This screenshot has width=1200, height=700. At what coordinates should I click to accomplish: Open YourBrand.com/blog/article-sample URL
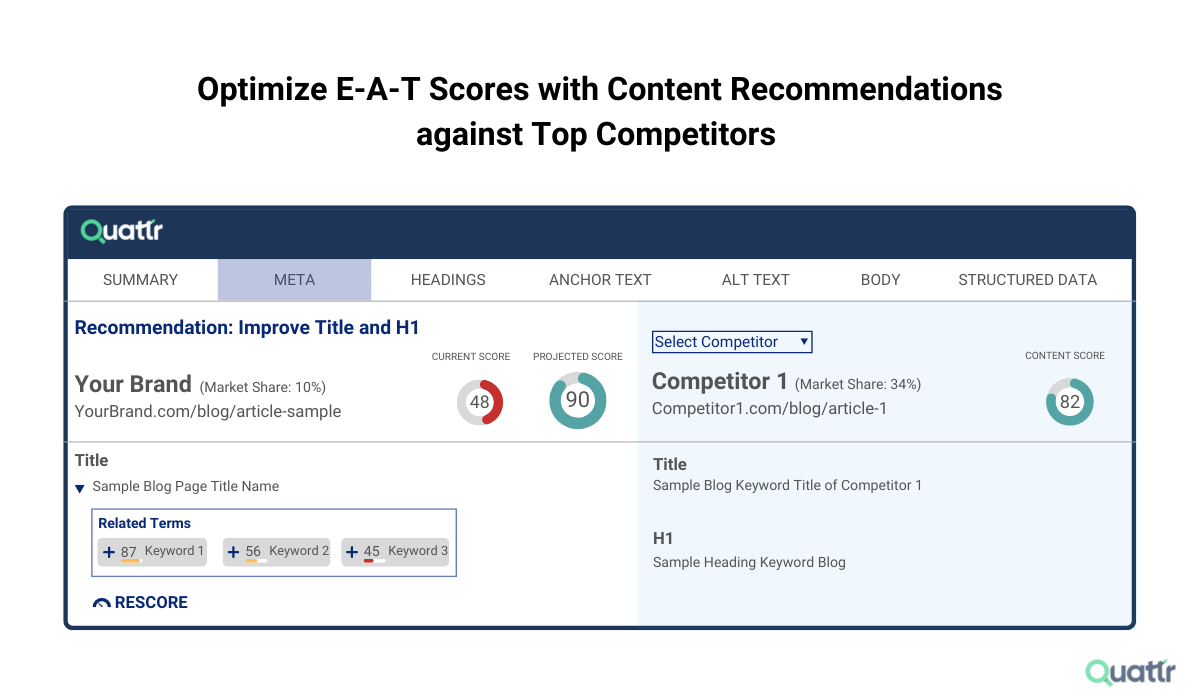pyautogui.click(x=208, y=411)
